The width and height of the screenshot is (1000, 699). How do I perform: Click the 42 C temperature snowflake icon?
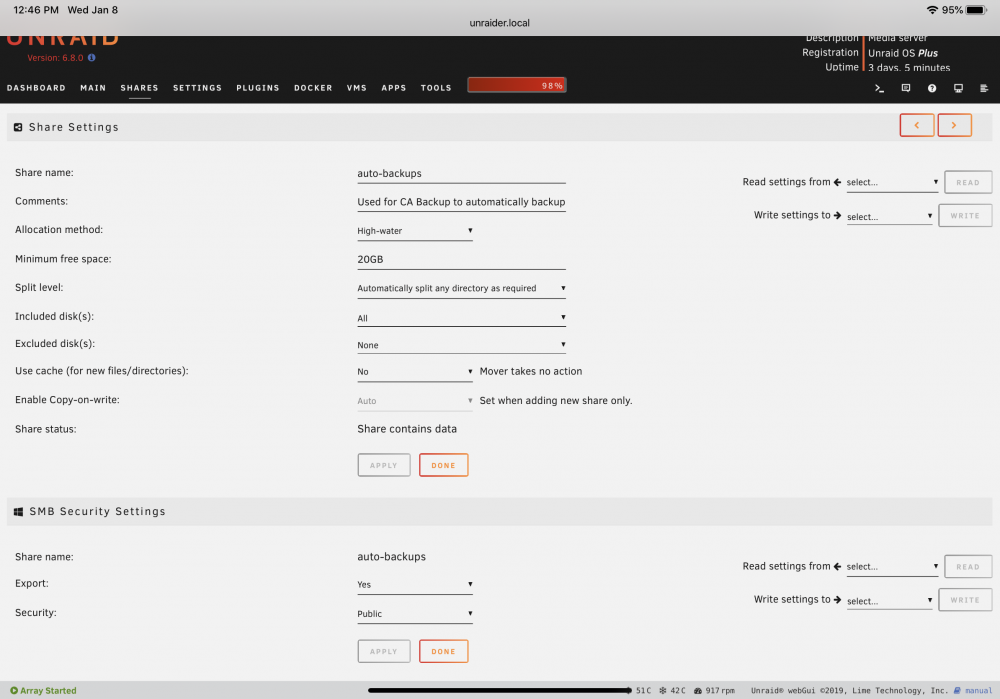(x=663, y=690)
